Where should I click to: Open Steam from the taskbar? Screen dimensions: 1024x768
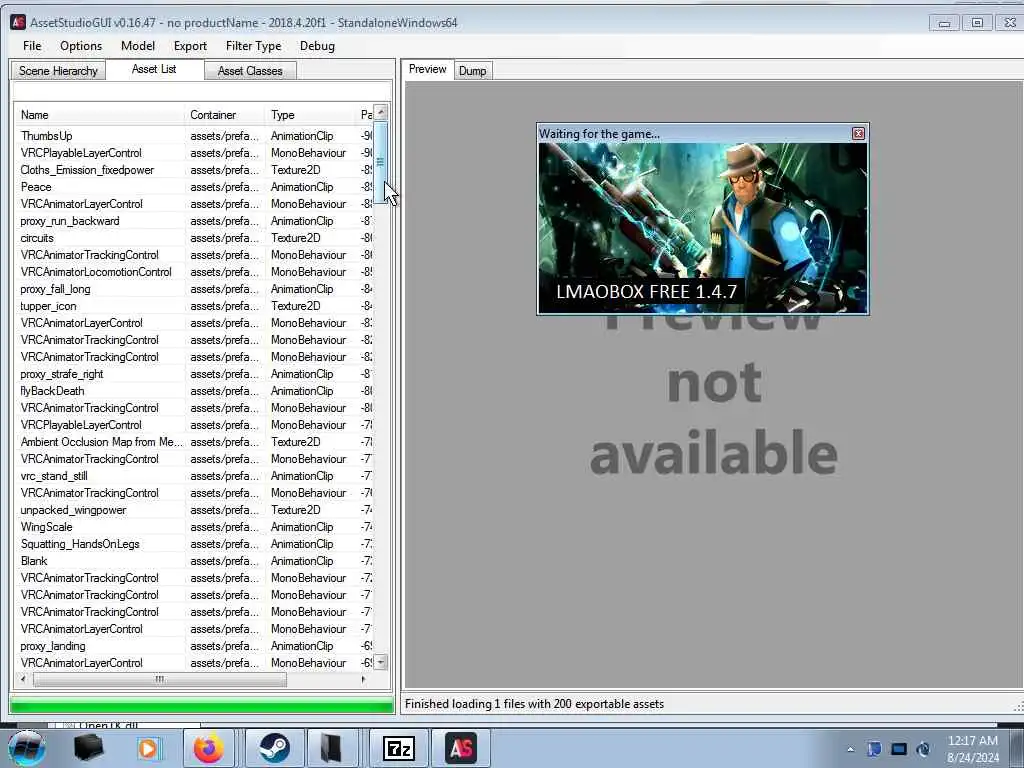point(274,748)
